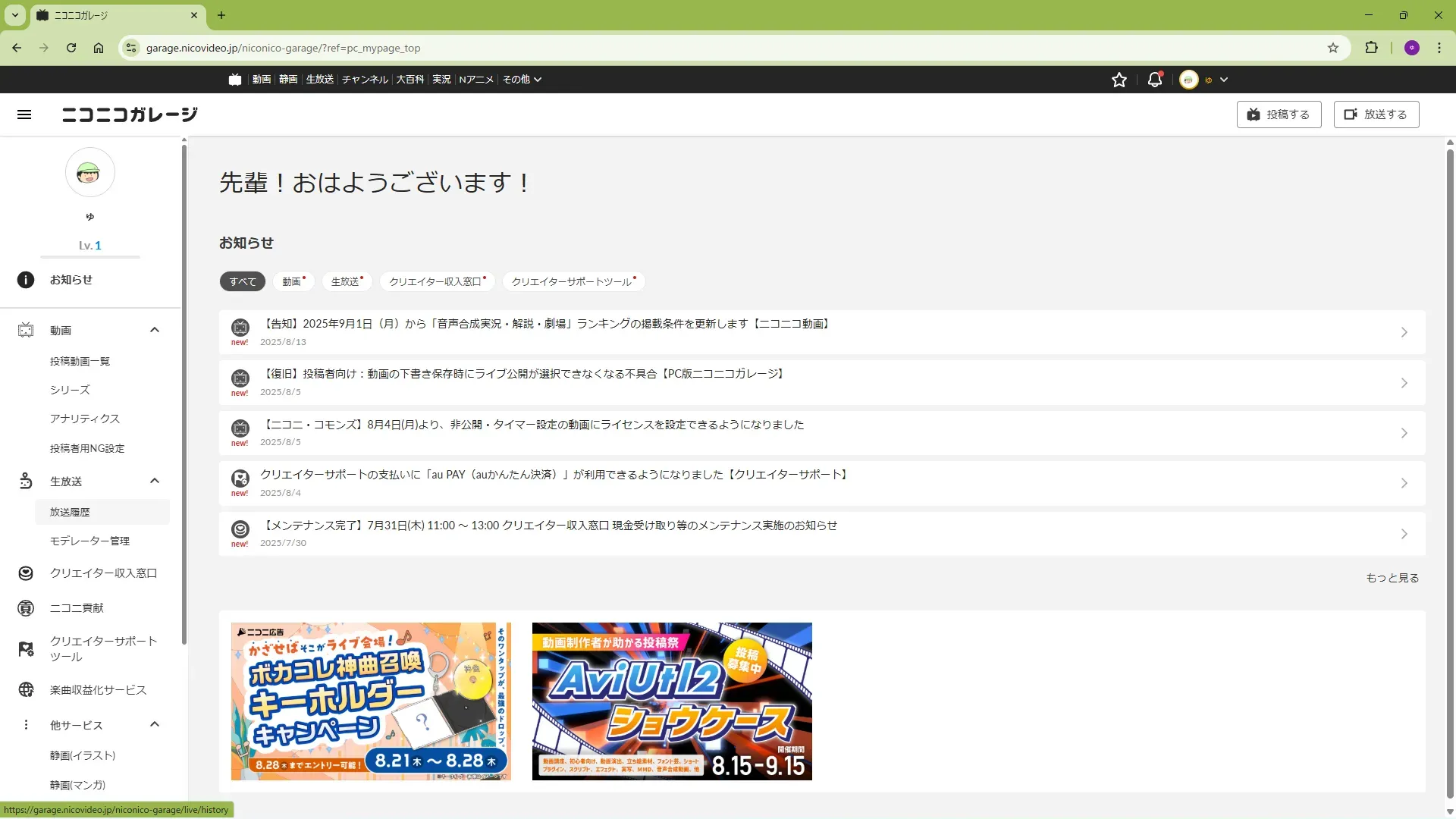
Task: Open ニコニ貢献 from sidebar
Action: (x=77, y=608)
